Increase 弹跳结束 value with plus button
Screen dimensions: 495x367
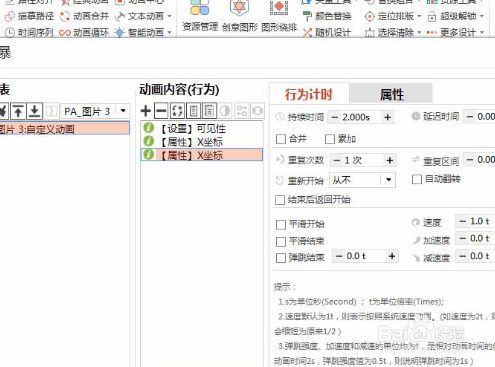[392, 256]
